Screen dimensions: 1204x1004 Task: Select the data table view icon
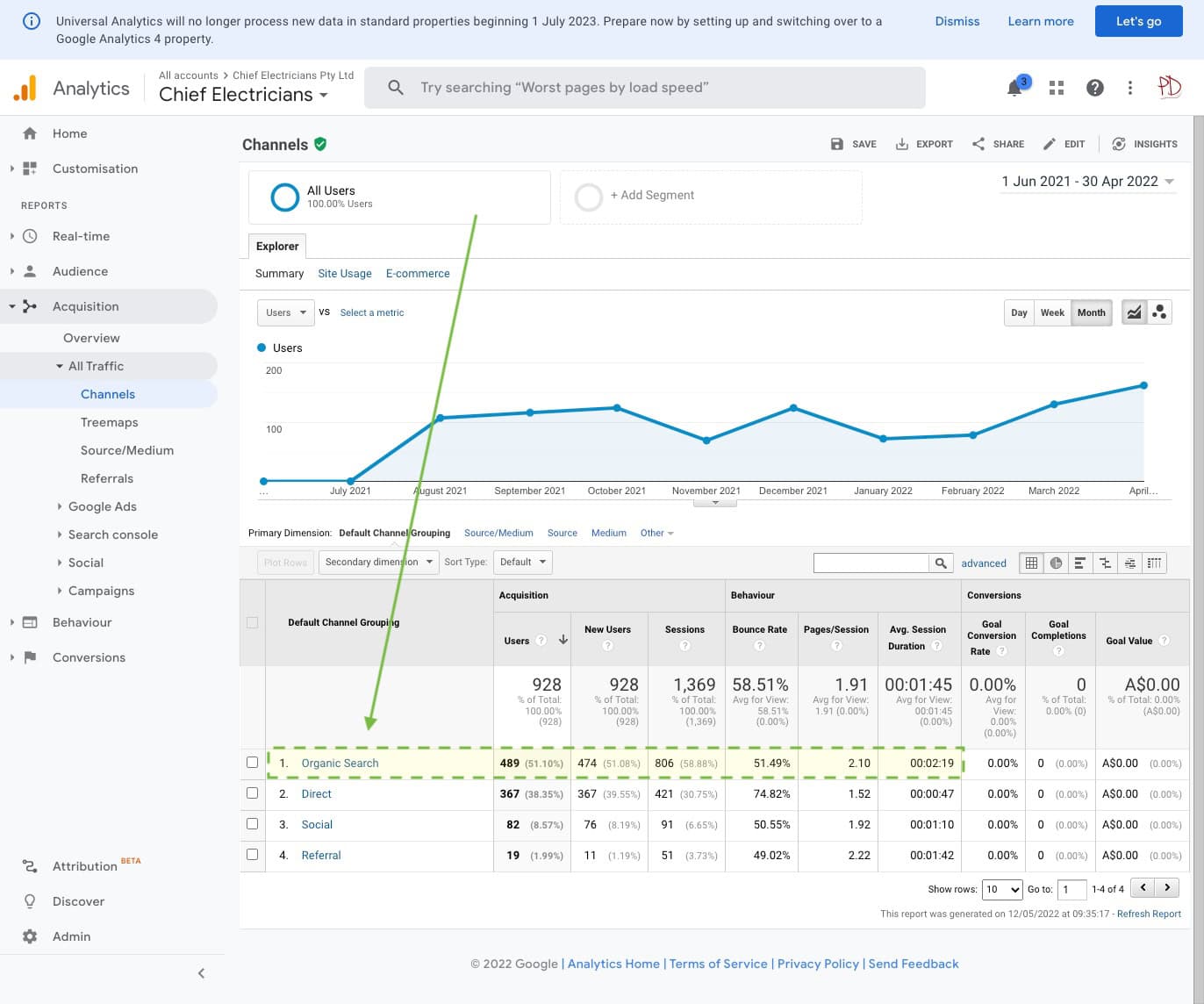click(1031, 563)
